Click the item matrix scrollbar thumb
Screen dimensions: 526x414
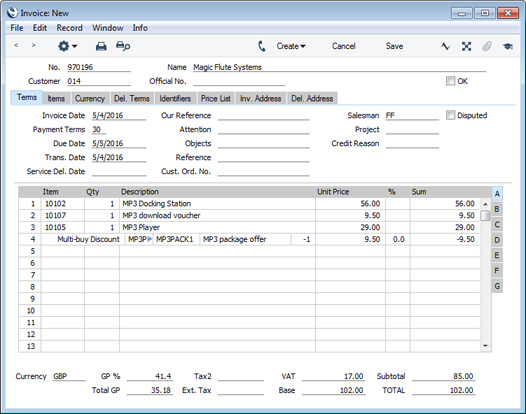point(485,215)
